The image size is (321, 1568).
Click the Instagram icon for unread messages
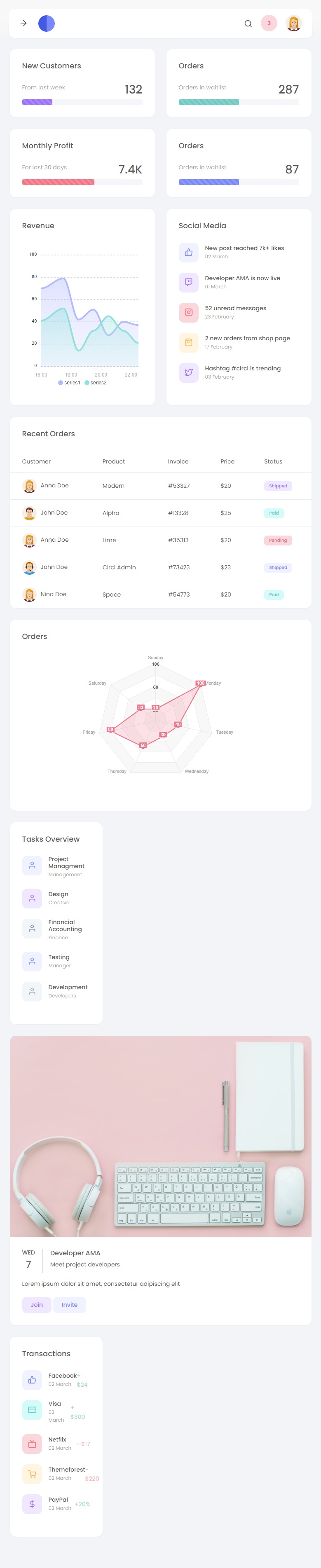coord(188,312)
